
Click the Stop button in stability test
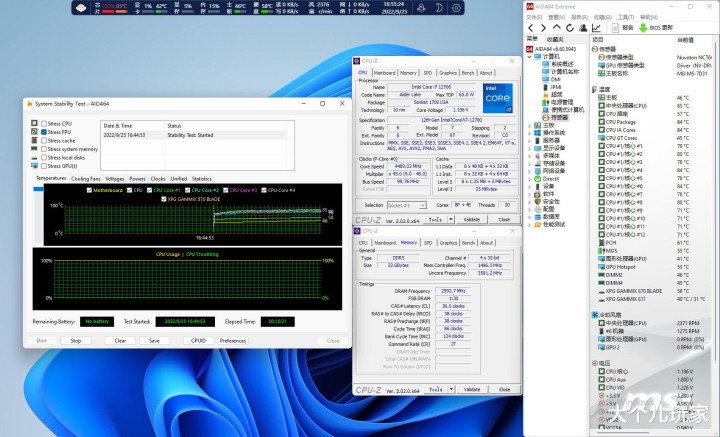(76, 341)
